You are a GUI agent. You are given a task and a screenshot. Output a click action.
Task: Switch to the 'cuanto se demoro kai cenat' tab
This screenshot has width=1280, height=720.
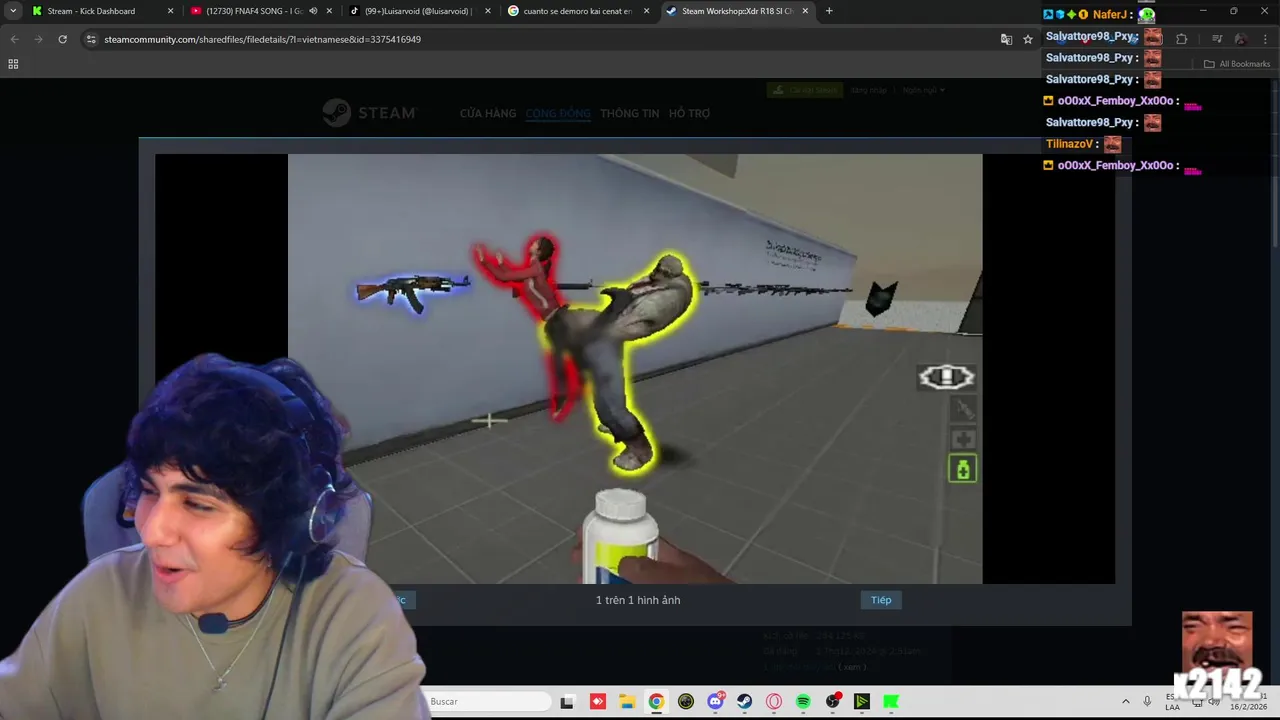click(578, 11)
